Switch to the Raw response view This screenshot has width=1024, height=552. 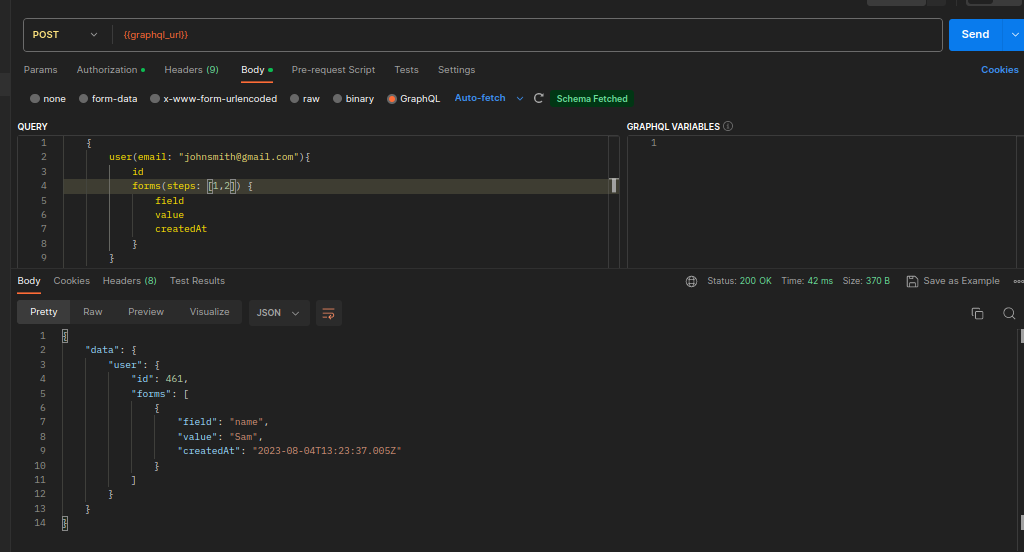(x=93, y=312)
